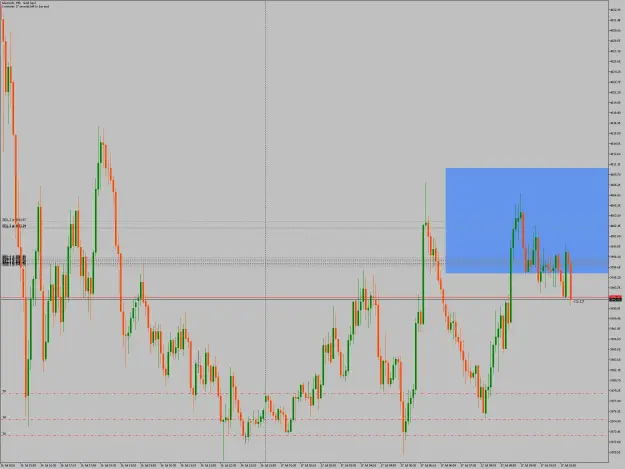The width and height of the screenshot is (625, 469).
Task: Click the vertical price scale on the right
Action: [617, 231]
